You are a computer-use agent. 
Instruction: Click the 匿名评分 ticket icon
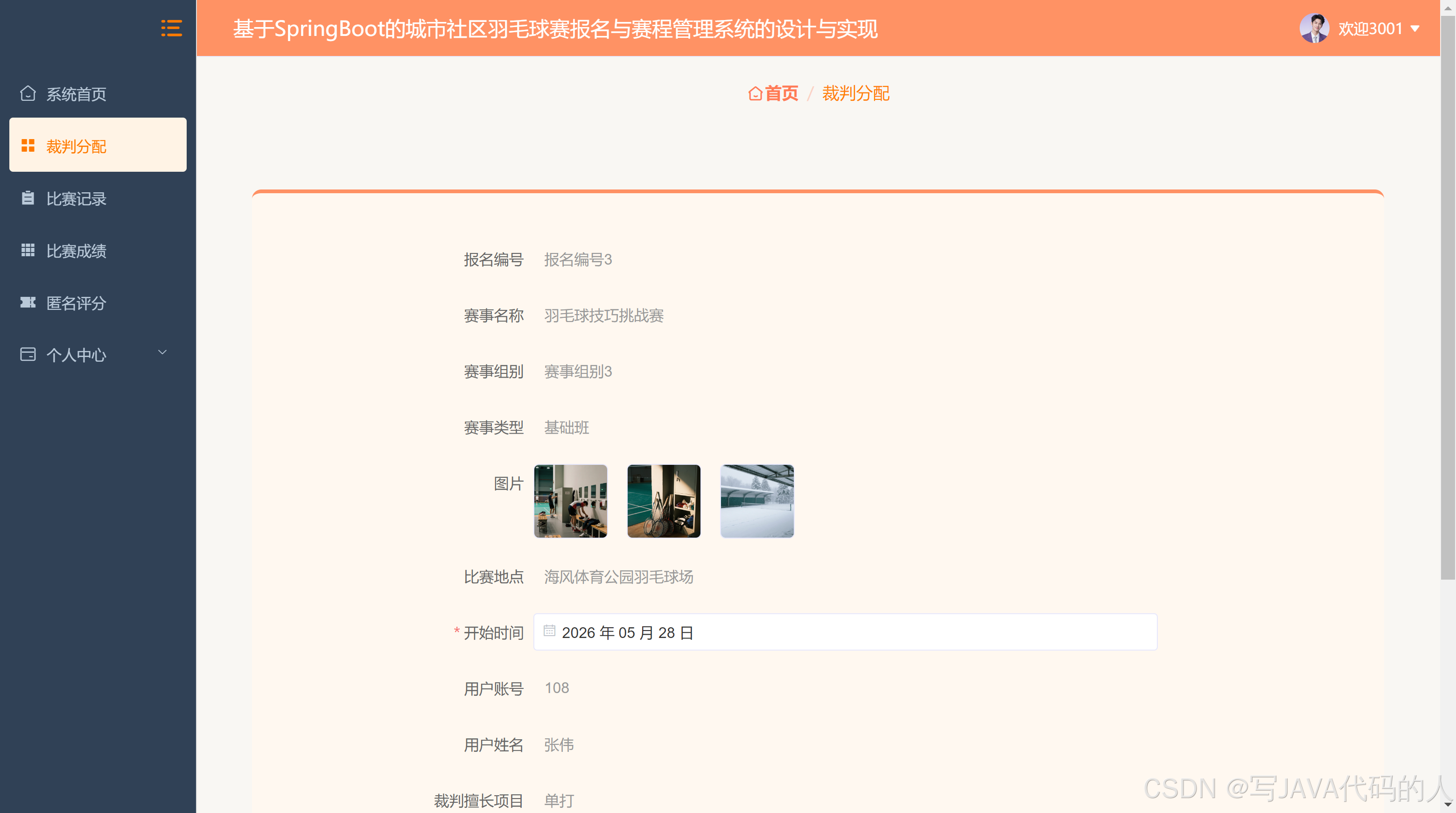28,302
